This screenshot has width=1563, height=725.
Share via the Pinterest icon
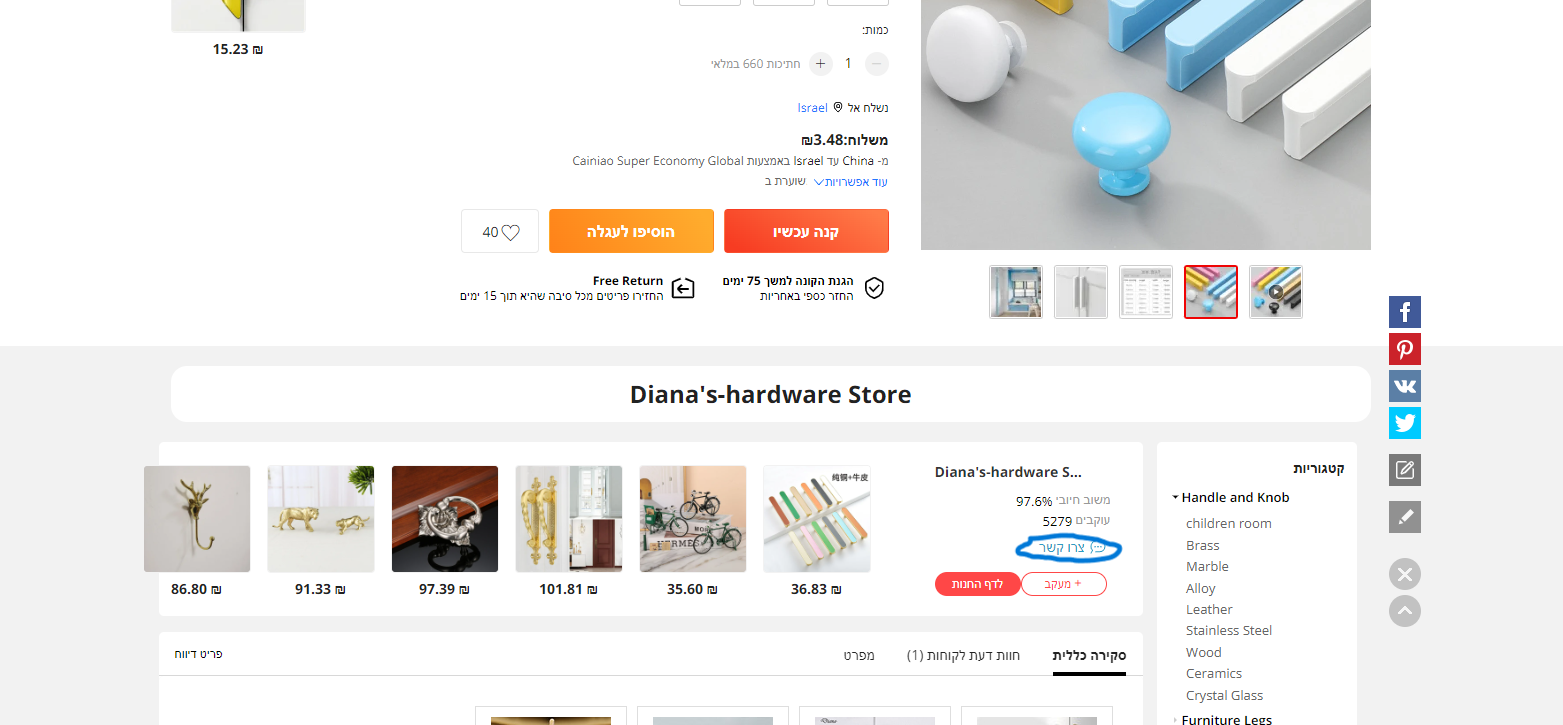(1404, 349)
